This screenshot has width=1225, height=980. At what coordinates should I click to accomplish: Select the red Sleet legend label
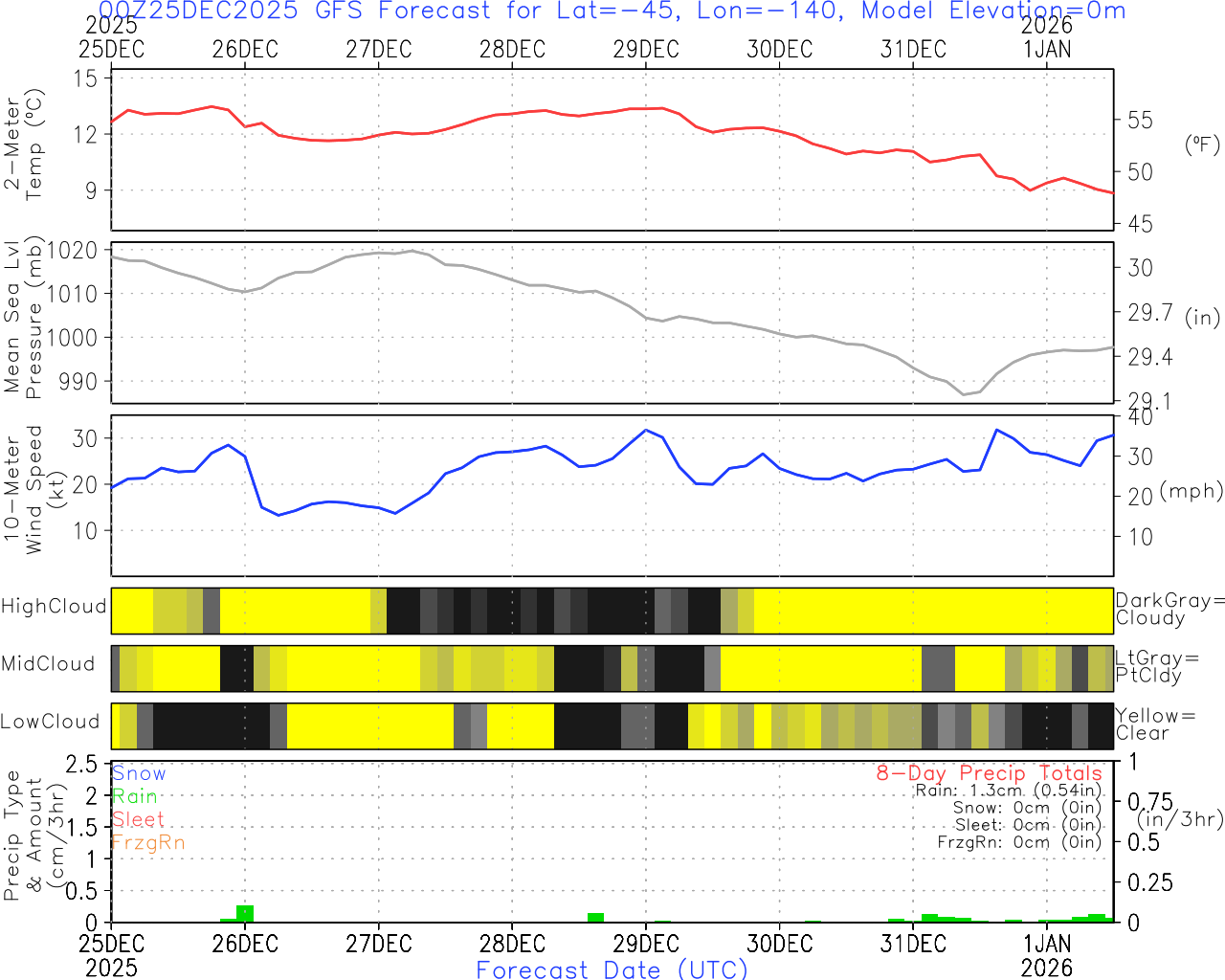coord(138,819)
